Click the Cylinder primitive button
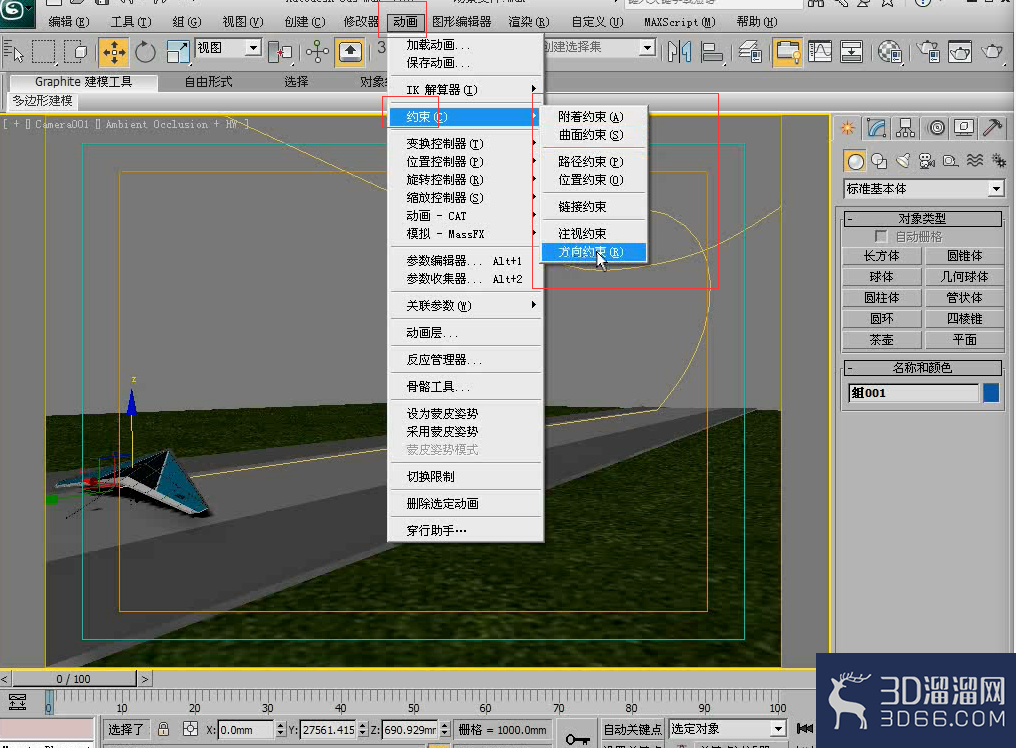1016x748 pixels. (881, 298)
